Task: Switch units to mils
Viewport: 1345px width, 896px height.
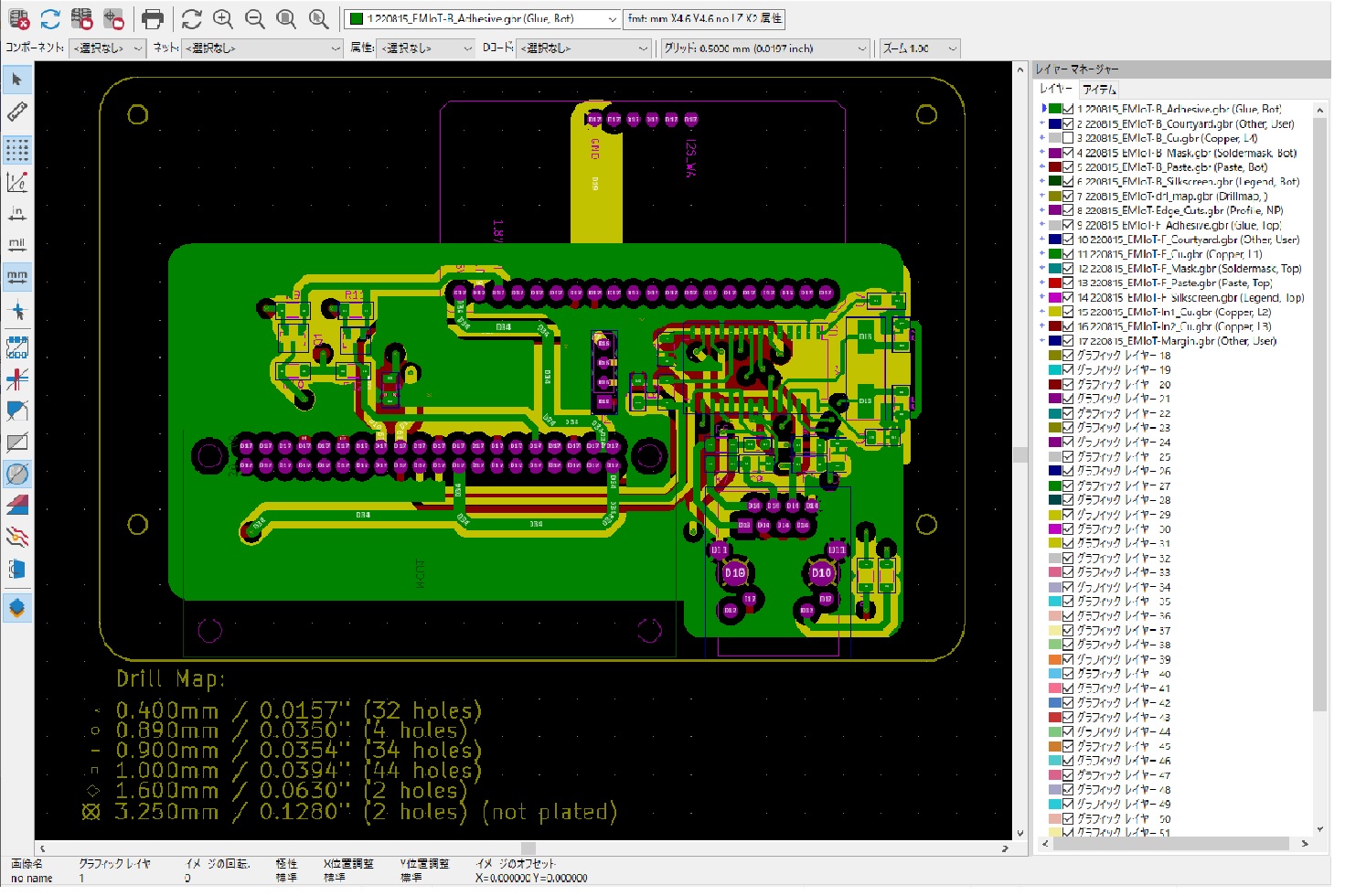Action: coord(17,244)
